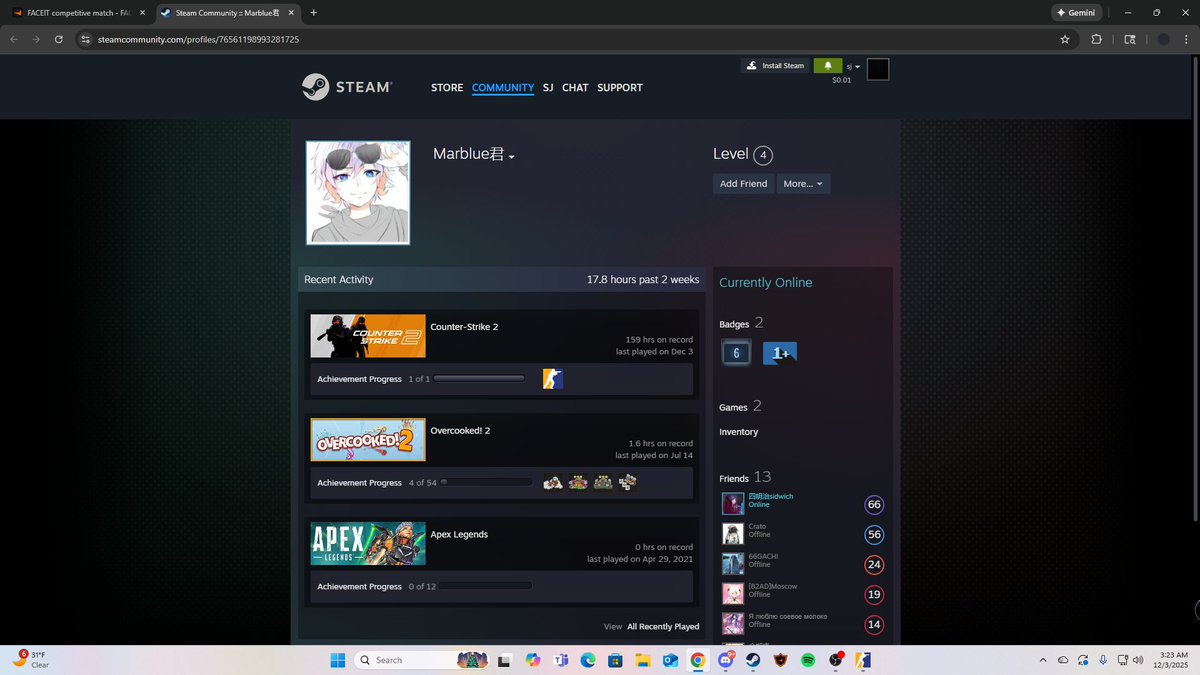Click the Level 4 badge circle
This screenshot has width=1200, height=675.
(x=763, y=155)
